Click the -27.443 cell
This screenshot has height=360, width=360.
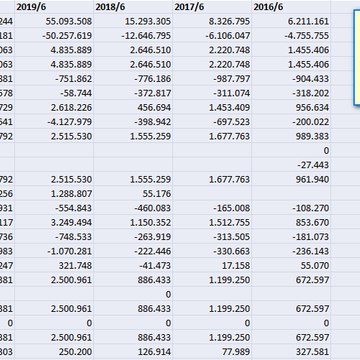(291, 165)
